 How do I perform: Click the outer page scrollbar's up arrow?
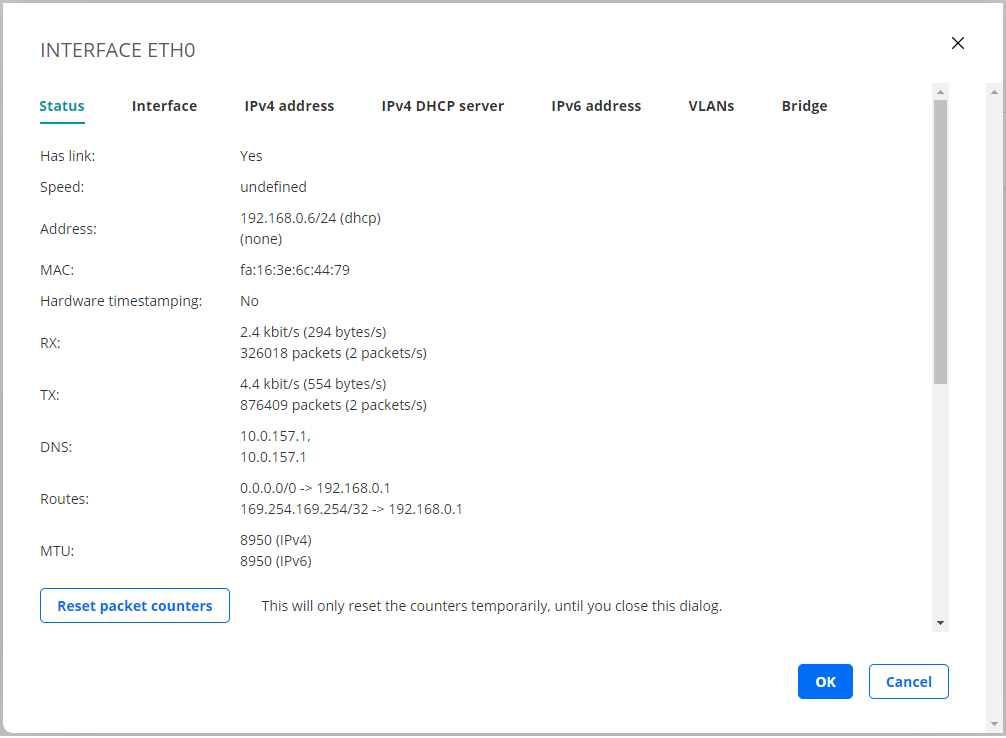994,92
